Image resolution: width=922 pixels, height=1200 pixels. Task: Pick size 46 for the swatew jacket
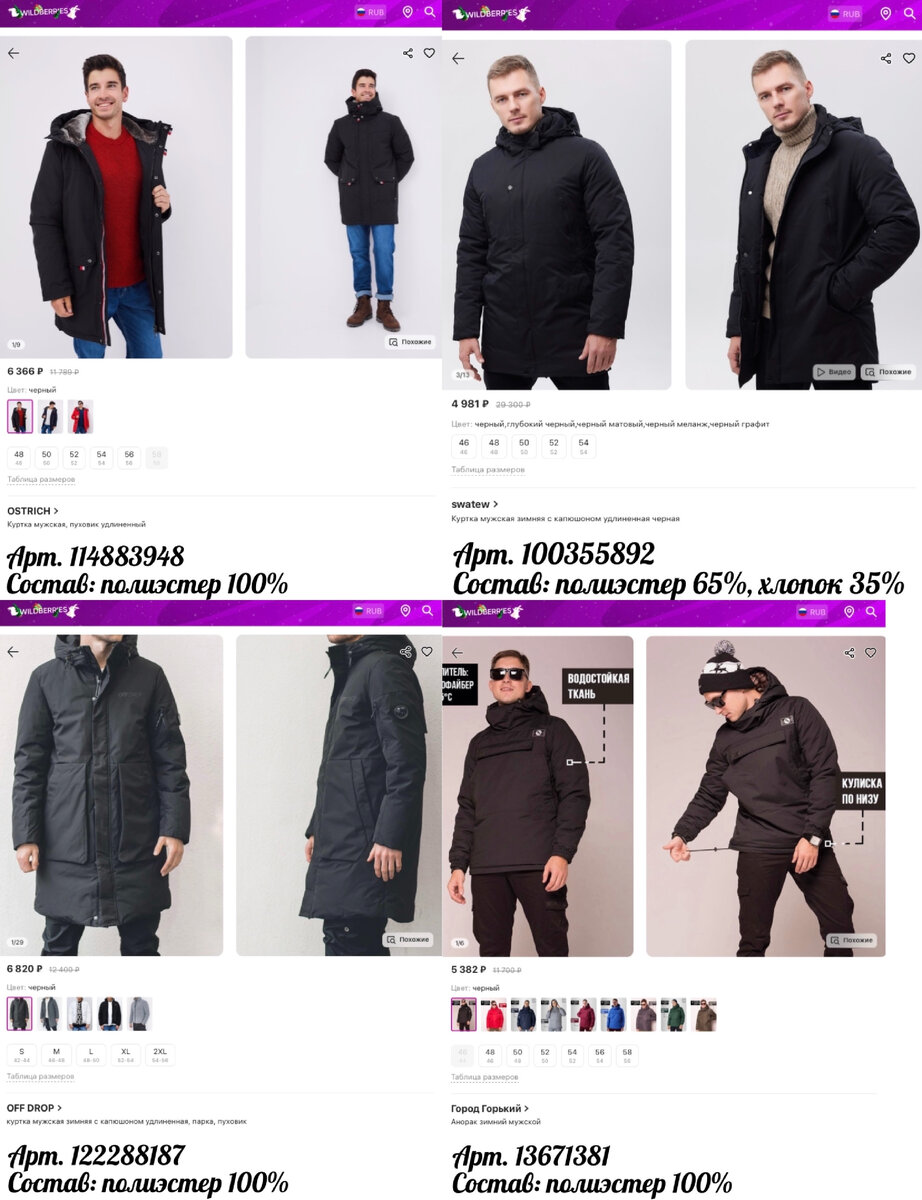tap(464, 446)
